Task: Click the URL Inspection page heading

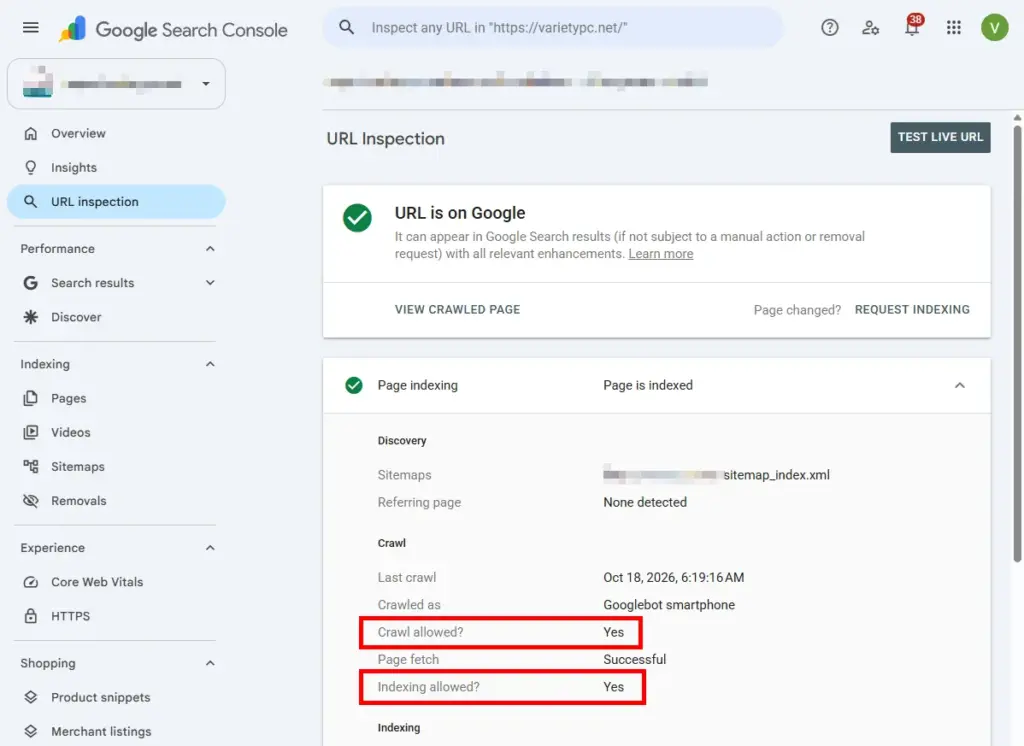Action: click(385, 138)
